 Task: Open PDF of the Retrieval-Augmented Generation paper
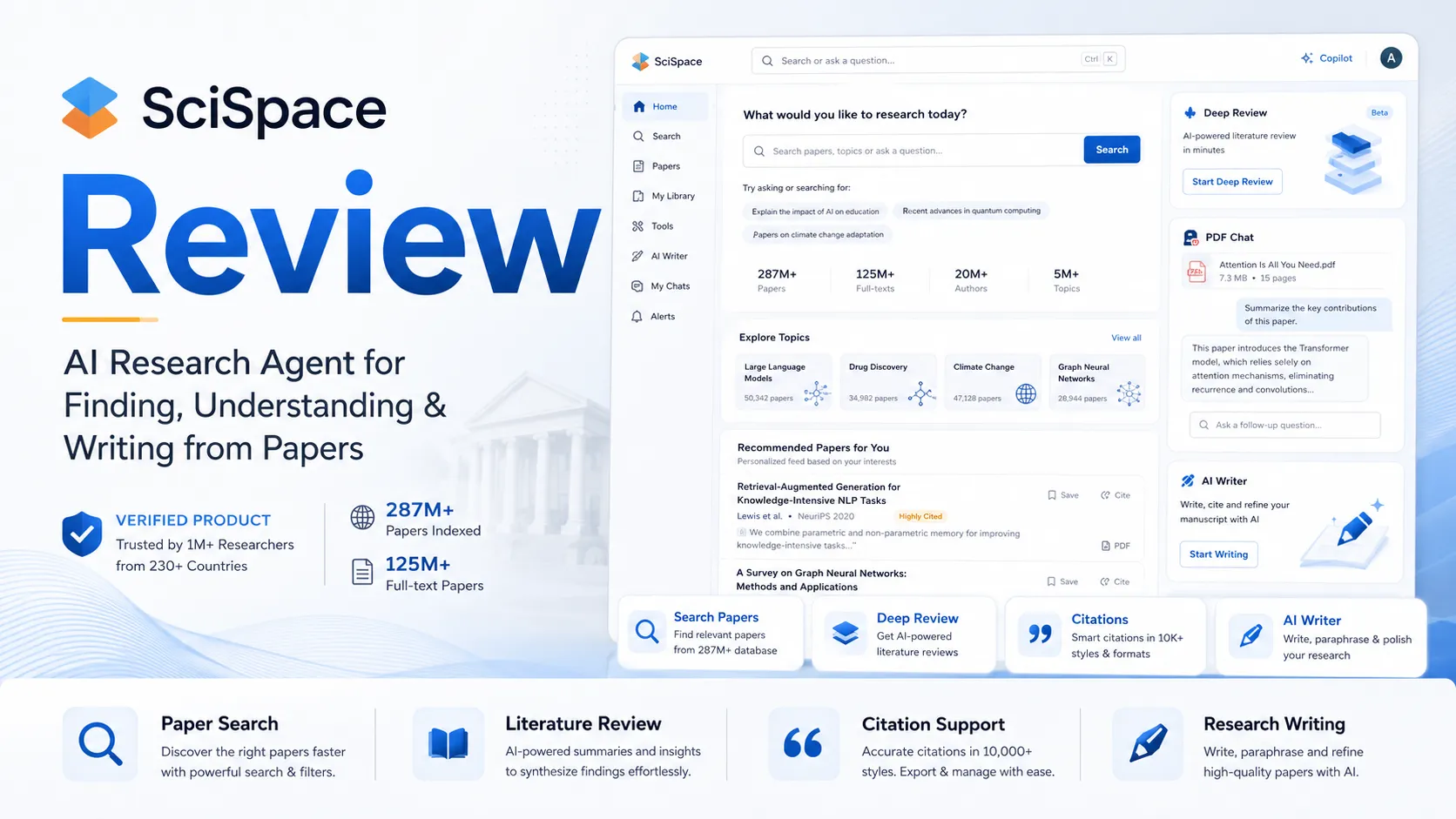point(1116,546)
